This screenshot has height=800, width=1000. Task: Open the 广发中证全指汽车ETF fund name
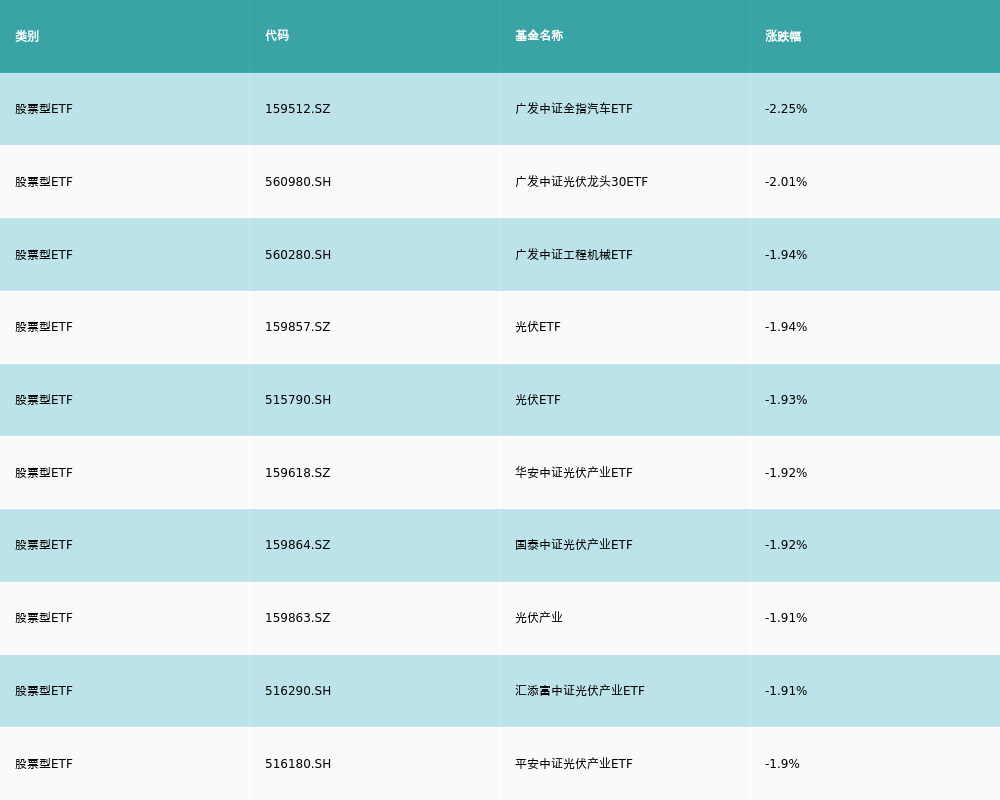coord(573,109)
